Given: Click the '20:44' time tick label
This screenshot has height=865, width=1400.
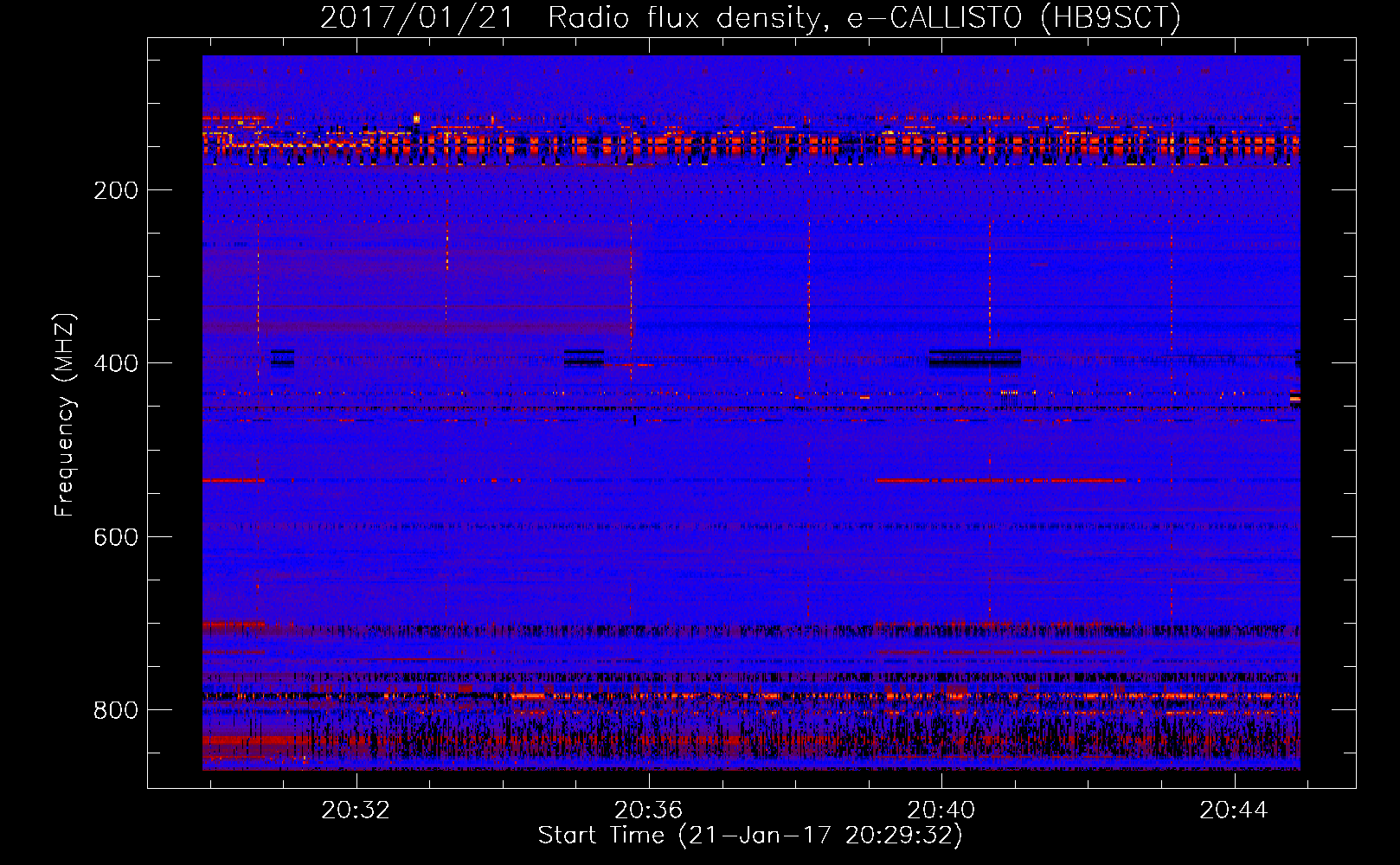Looking at the screenshot, I should coord(1233,810).
